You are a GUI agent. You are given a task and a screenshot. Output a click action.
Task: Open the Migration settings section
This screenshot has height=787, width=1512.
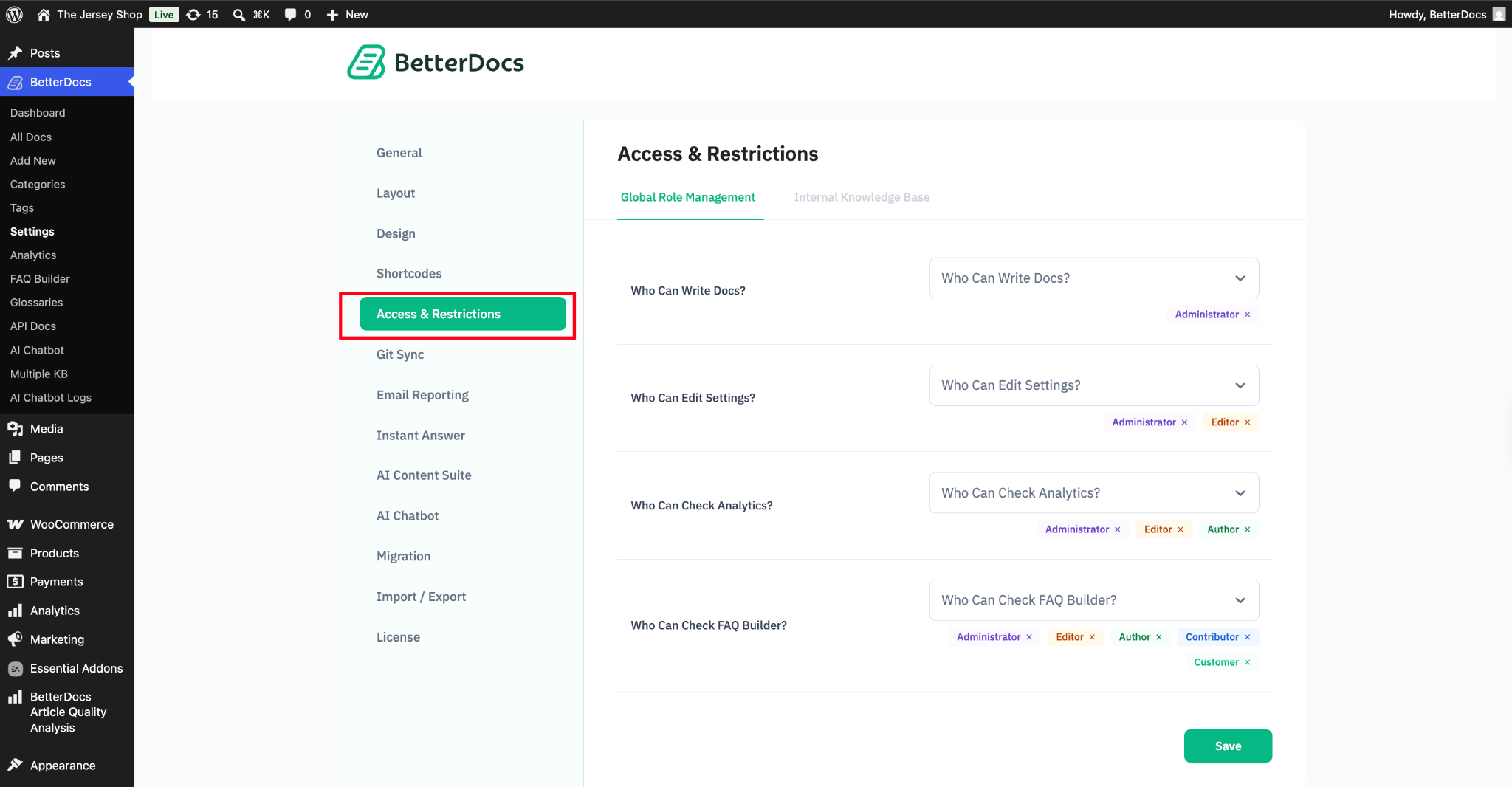tap(403, 557)
